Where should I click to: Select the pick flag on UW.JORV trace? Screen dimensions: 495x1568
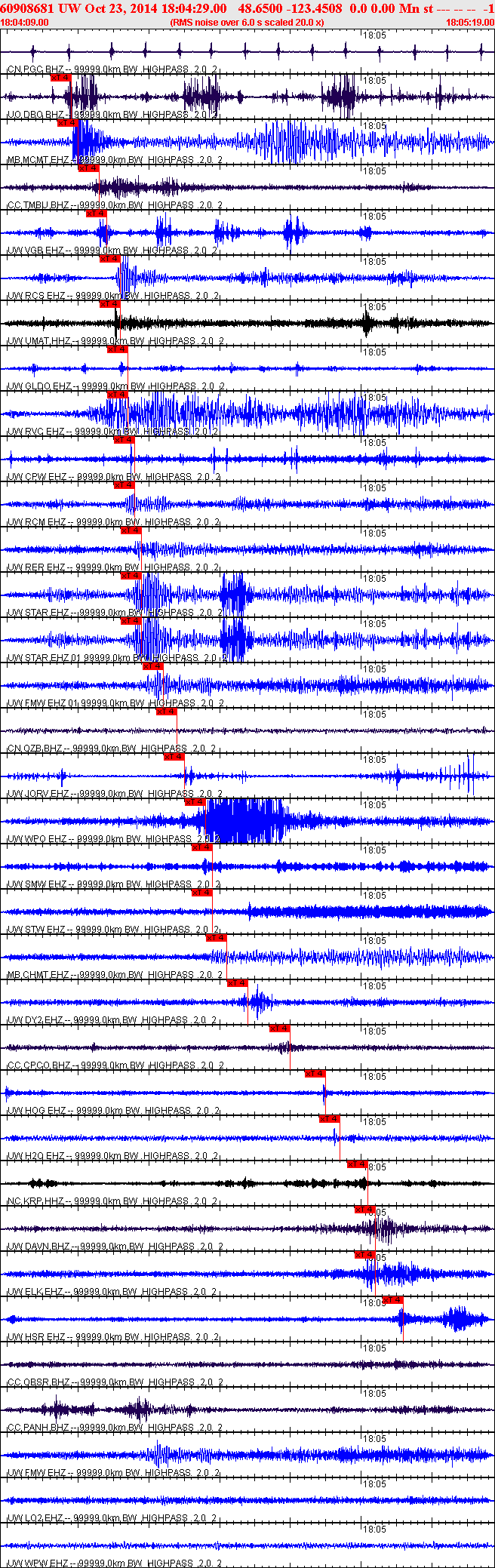[174, 756]
